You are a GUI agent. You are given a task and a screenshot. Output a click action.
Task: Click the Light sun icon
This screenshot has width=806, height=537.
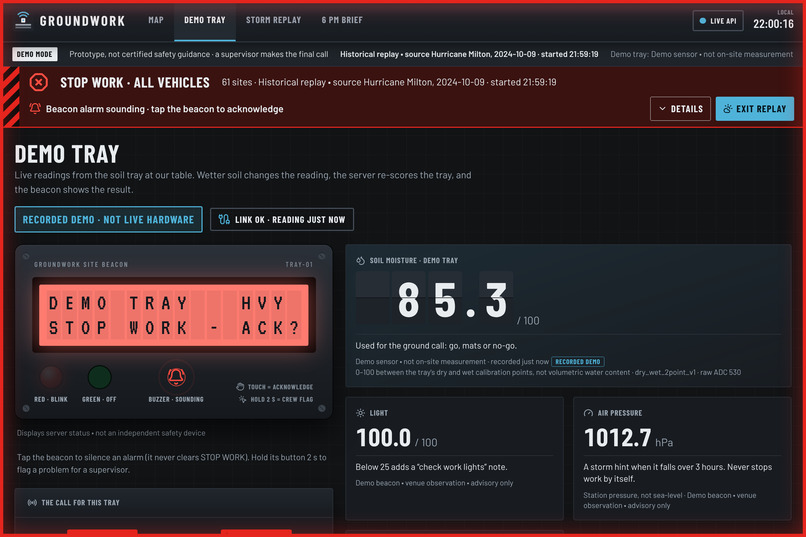[x=360, y=413]
